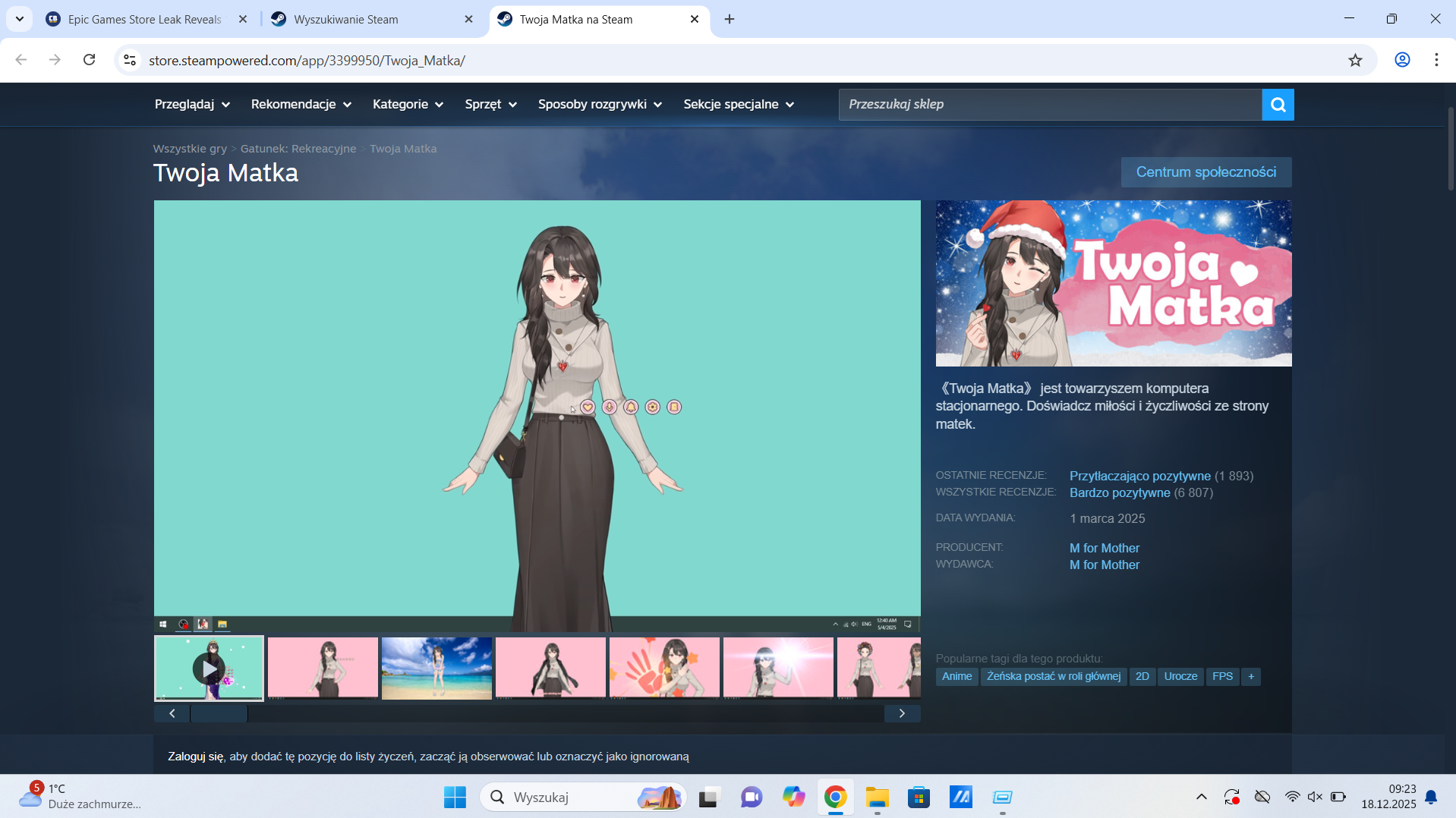Open the Chrome profile icon
The width and height of the screenshot is (1456, 818).
pos(1402,60)
